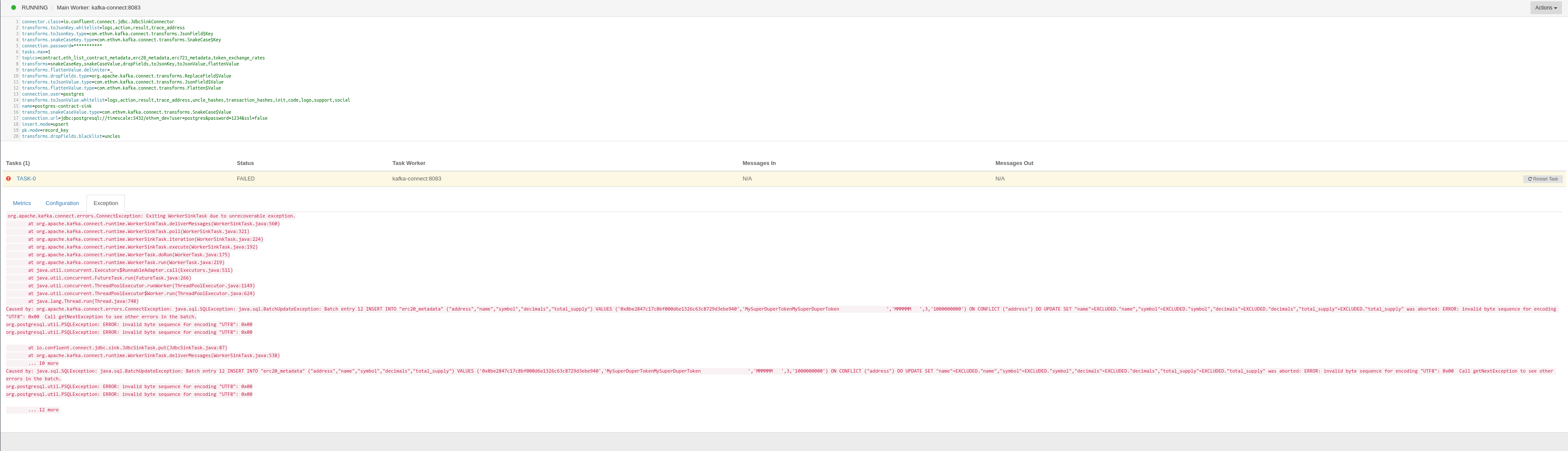Click the transforms.snakeCaseValue.type config line
1568x451 pixels.
[127, 112]
